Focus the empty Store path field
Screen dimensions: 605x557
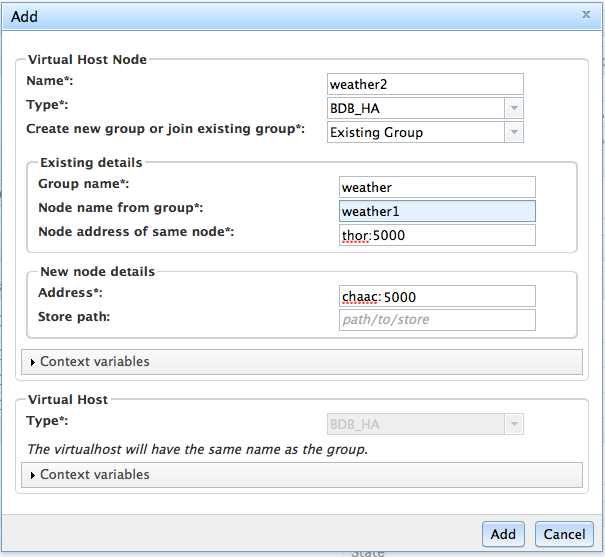(437, 320)
